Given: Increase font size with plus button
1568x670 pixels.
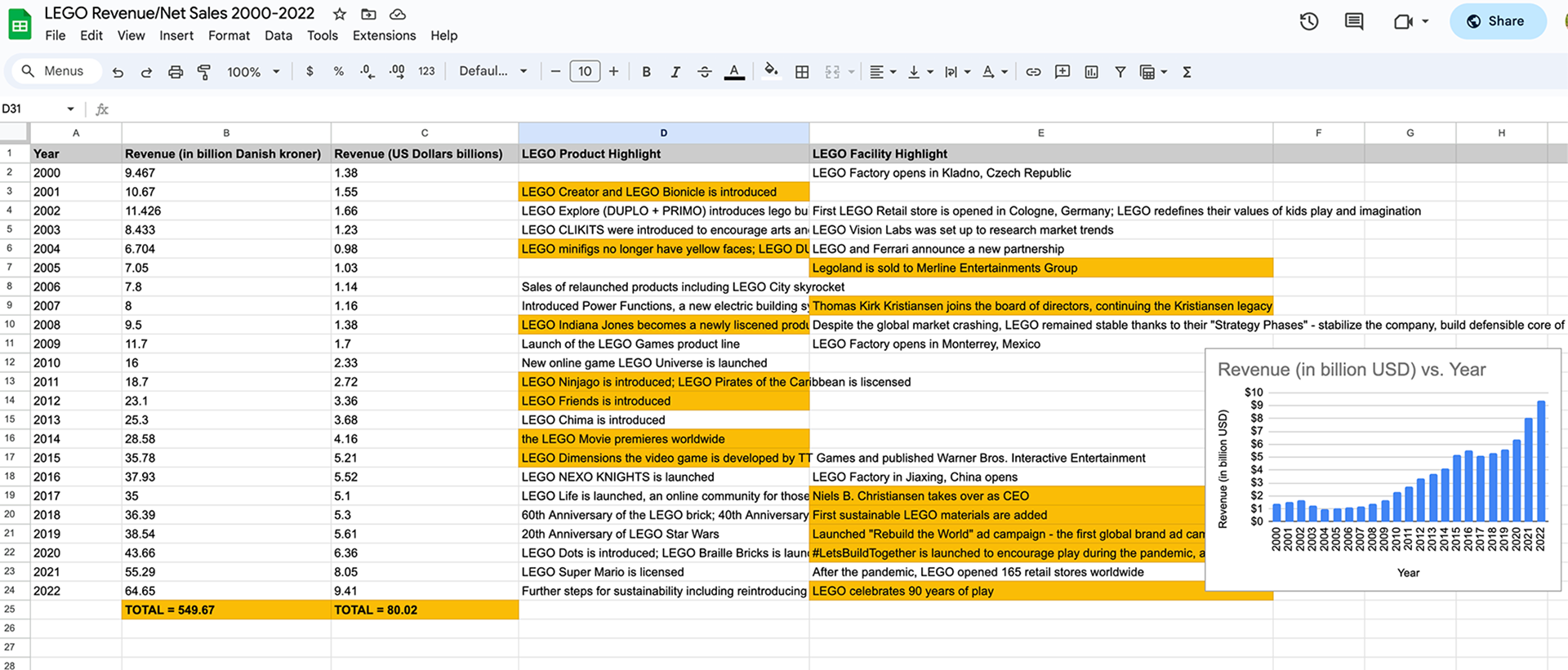Looking at the screenshot, I should coord(613,71).
